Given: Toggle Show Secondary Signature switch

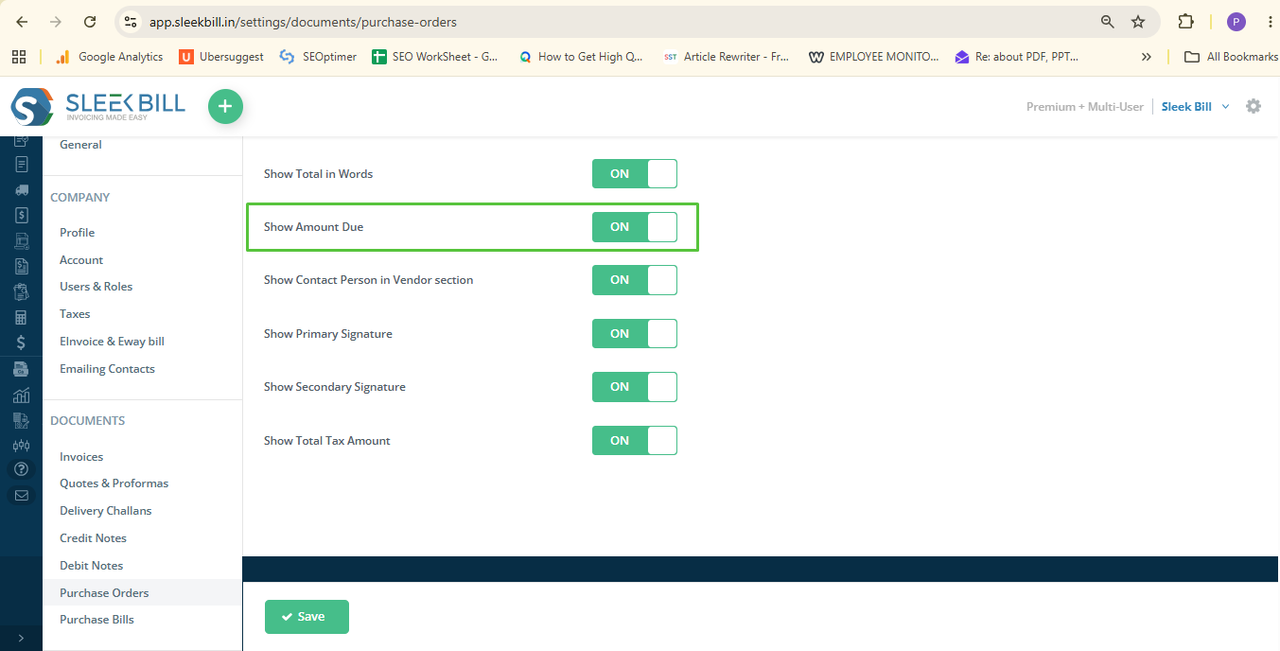Looking at the screenshot, I should click(635, 386).
